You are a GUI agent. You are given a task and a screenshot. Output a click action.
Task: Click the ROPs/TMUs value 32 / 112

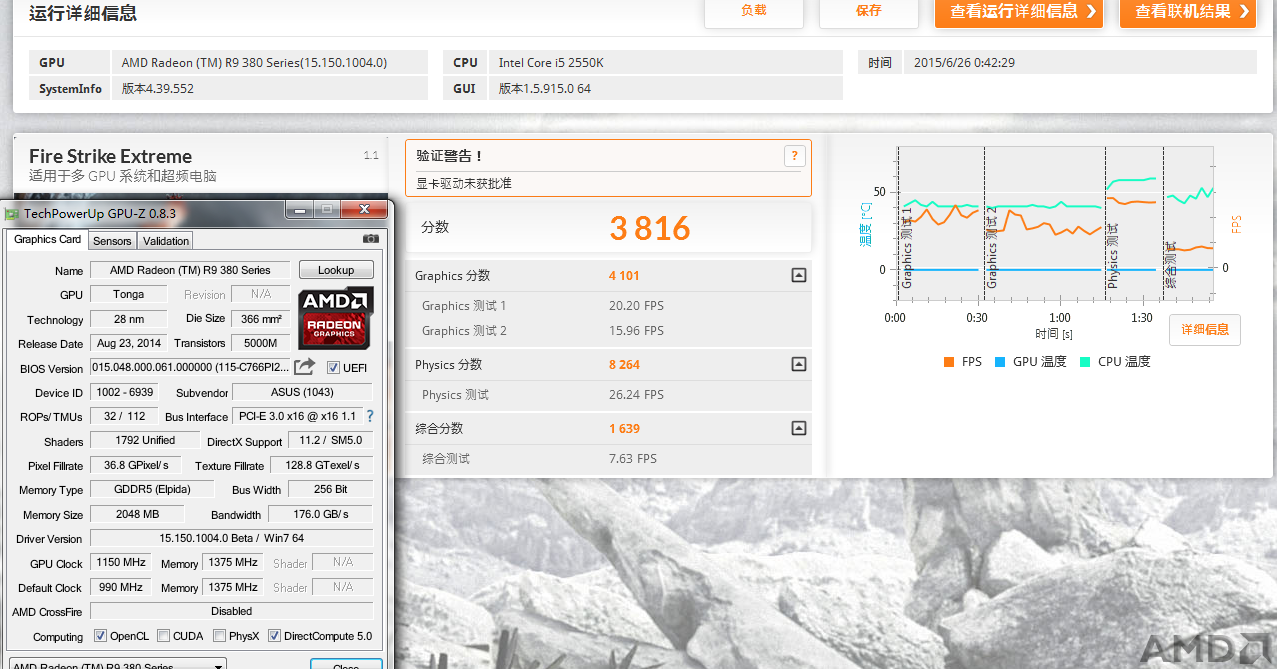point(123,416)
